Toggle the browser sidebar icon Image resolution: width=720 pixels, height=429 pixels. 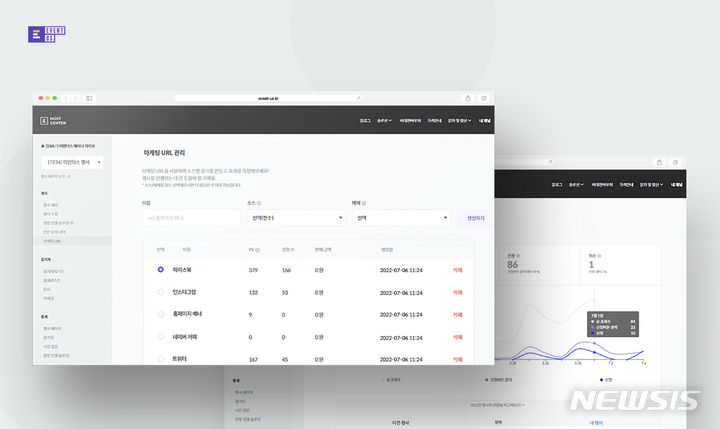tap(89, 98)
